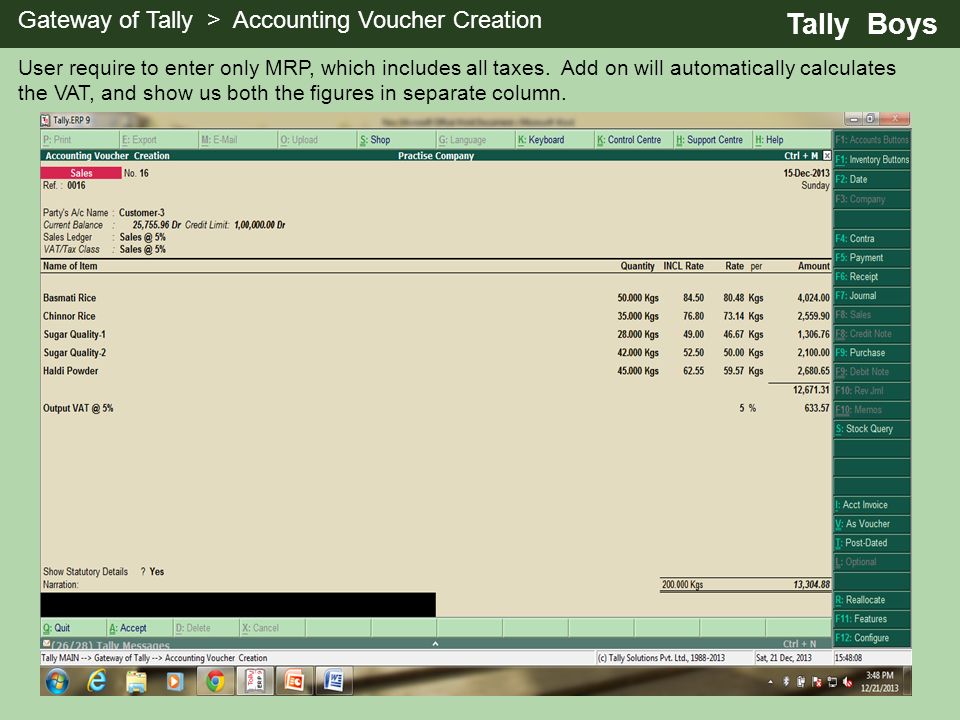Click the E: Export menu button
This screenshot has width=960, height=720.
point(159,140)
